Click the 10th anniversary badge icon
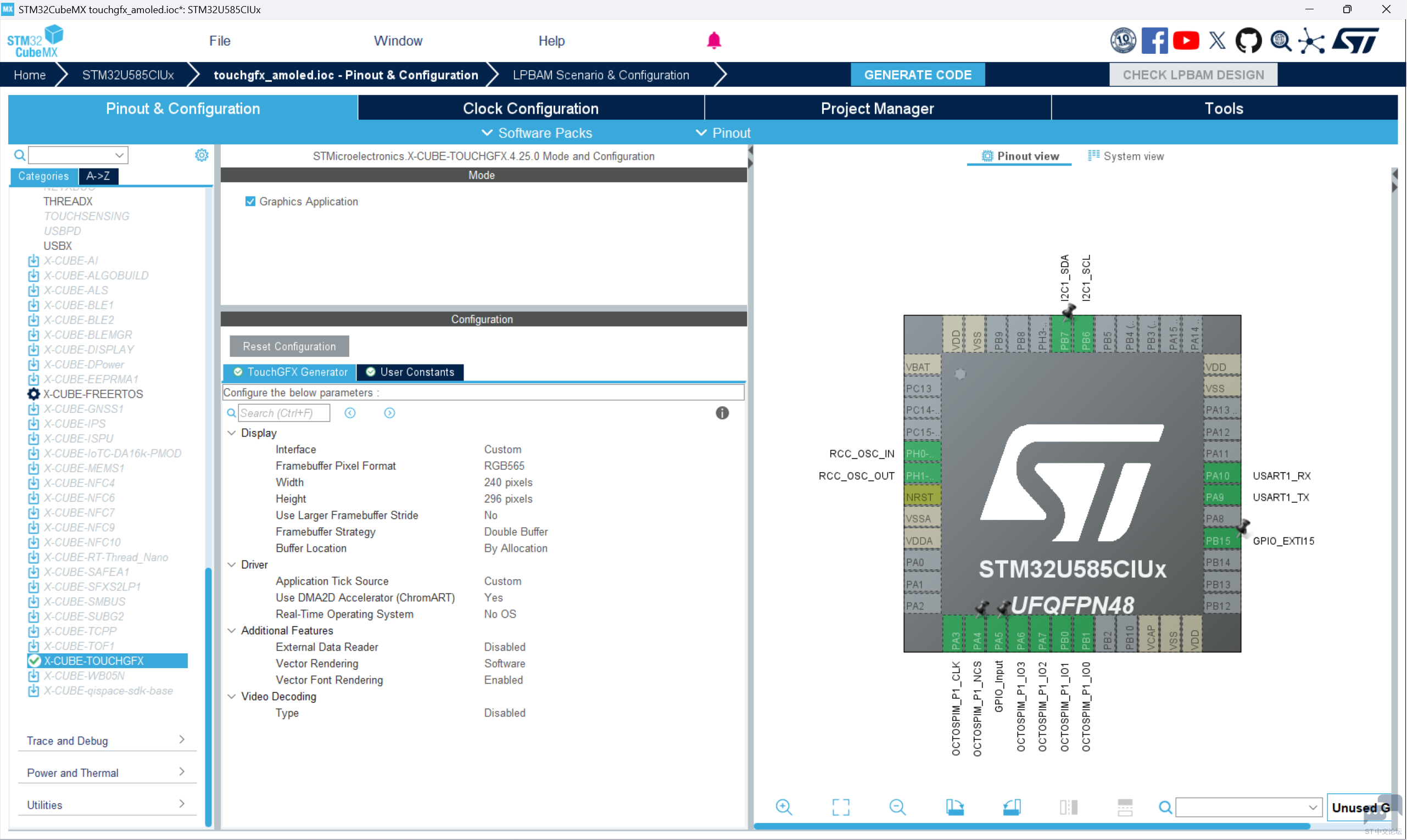 click(x=1123, y=41)
